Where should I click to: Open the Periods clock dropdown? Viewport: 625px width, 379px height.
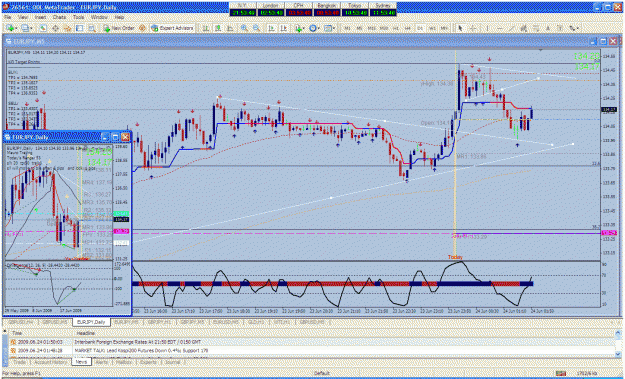[x=314, y=28]
